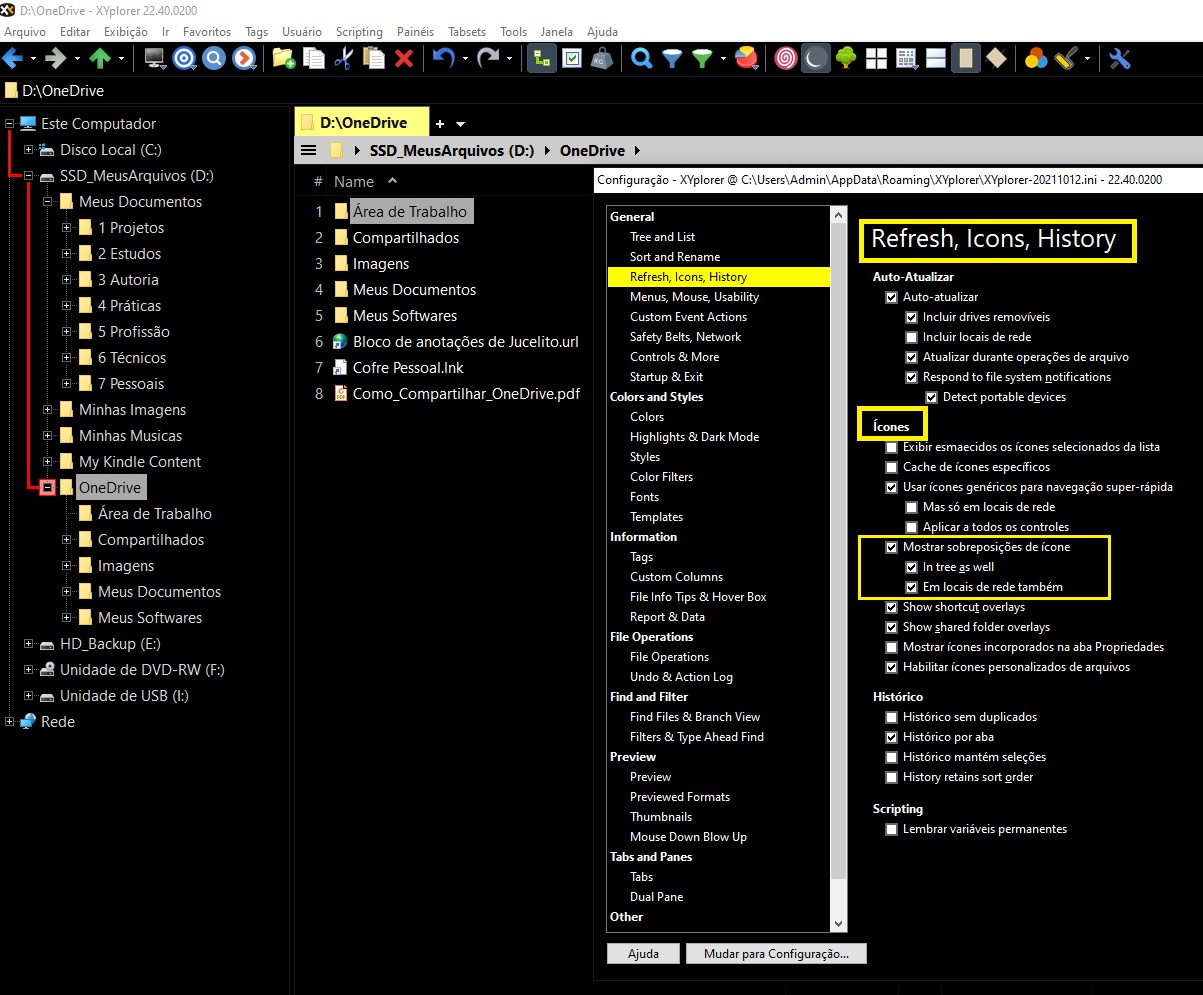Toggle Histórico sem duplicados checkbox

(892, 717)
